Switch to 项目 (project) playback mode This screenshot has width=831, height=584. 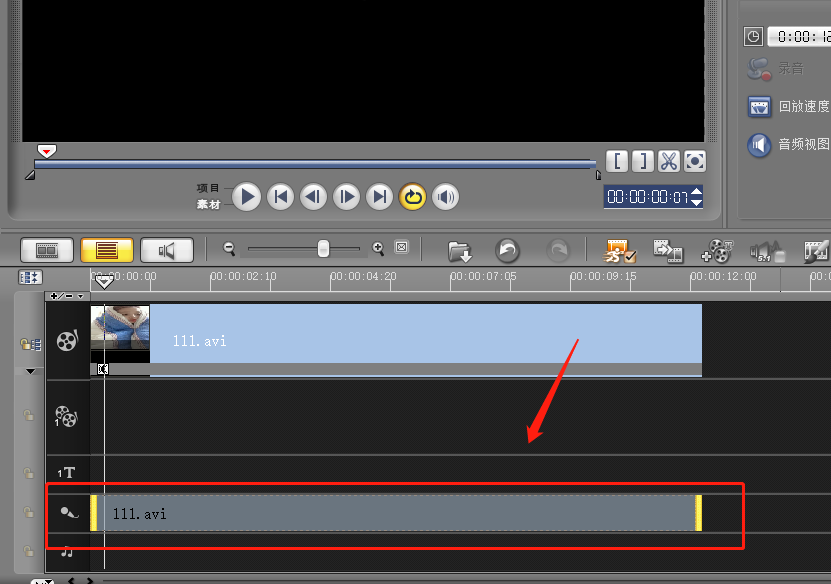pyautogui.click(x=208, y=188)
